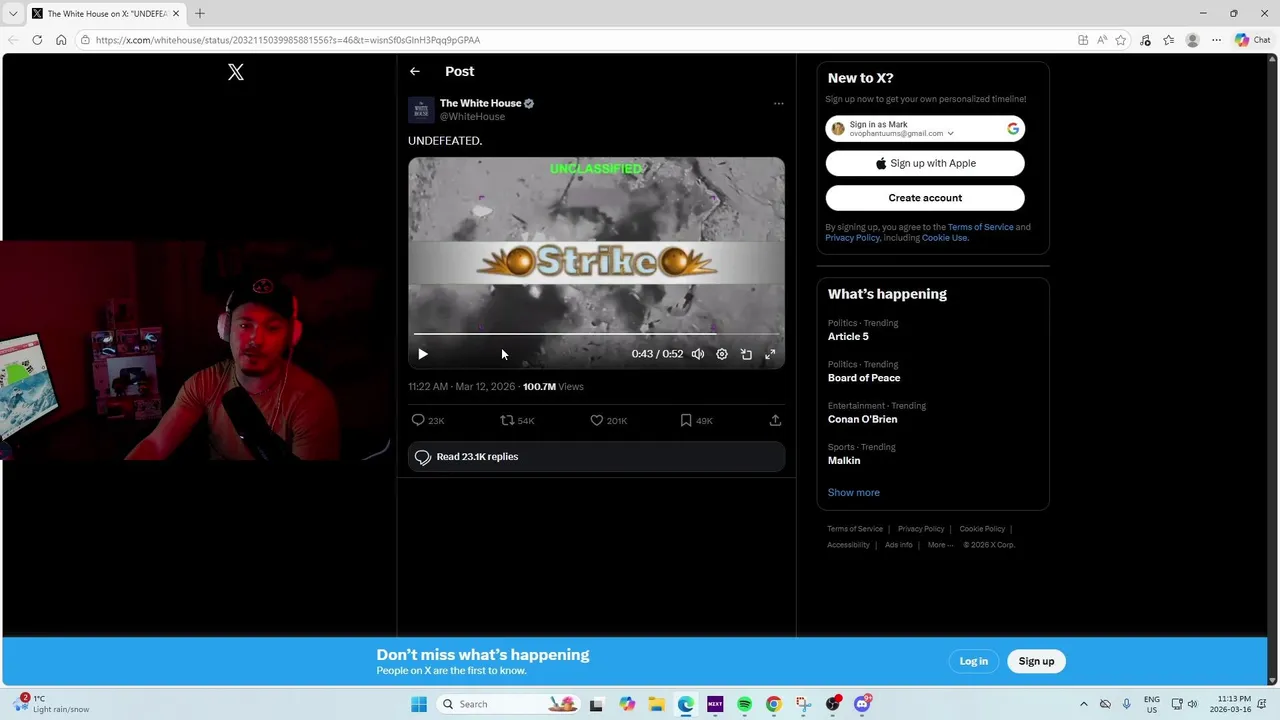Open OBS Studio from the taskbar
Viewport: 1280px width, 720px height.
pyautogui.click(x=832, y=704)
